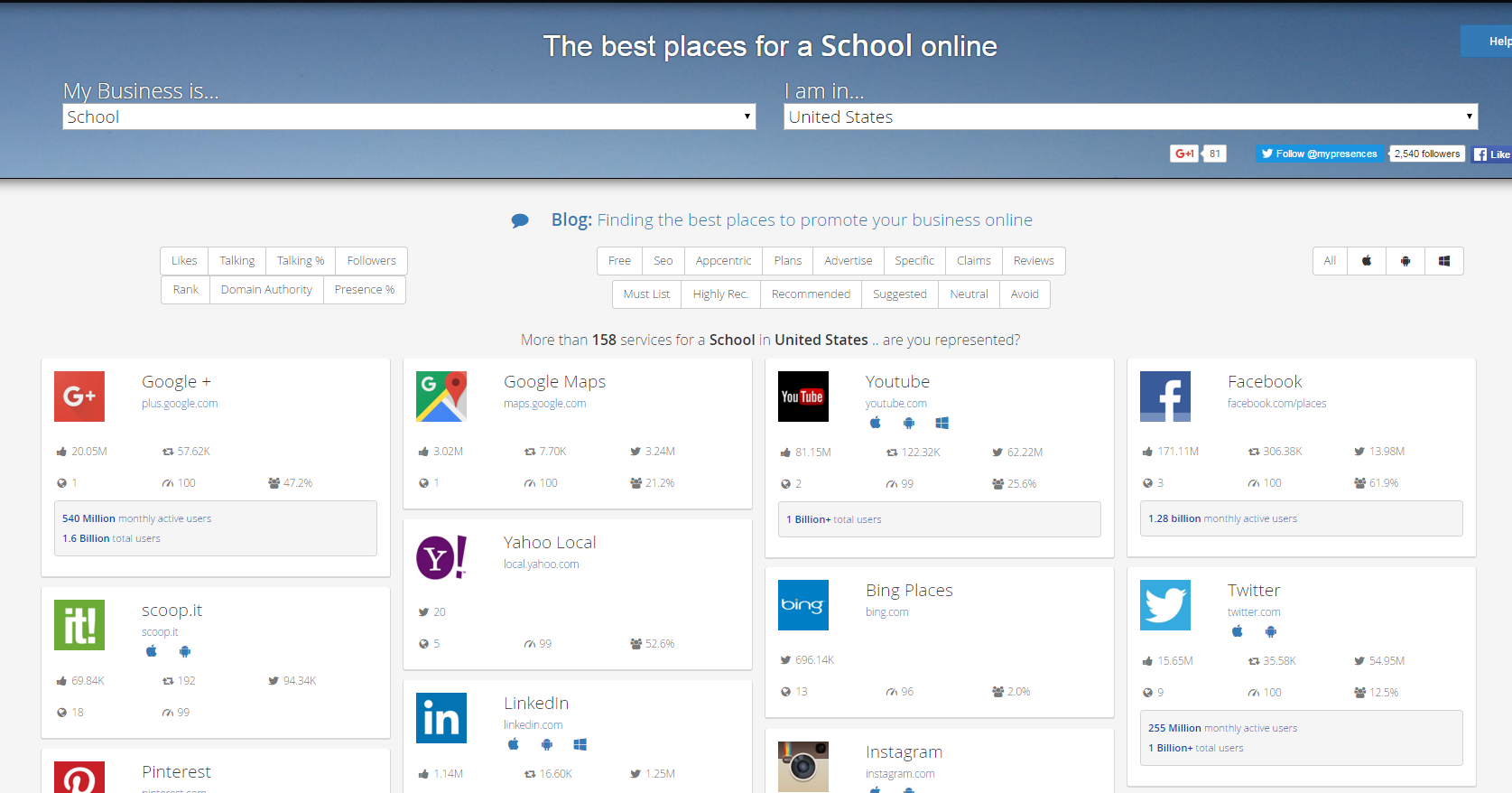Toggle the Avoid recommendation filter
Viewport: 1512px width, 793px height.
(1025, 294)
